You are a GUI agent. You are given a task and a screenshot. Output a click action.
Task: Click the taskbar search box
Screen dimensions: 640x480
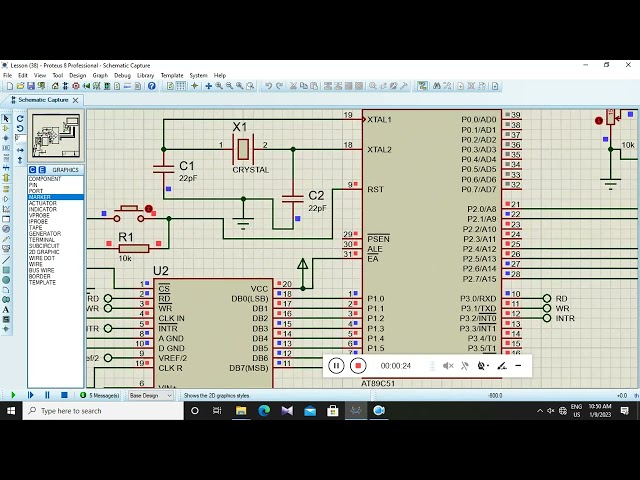(x=103, y=411)
